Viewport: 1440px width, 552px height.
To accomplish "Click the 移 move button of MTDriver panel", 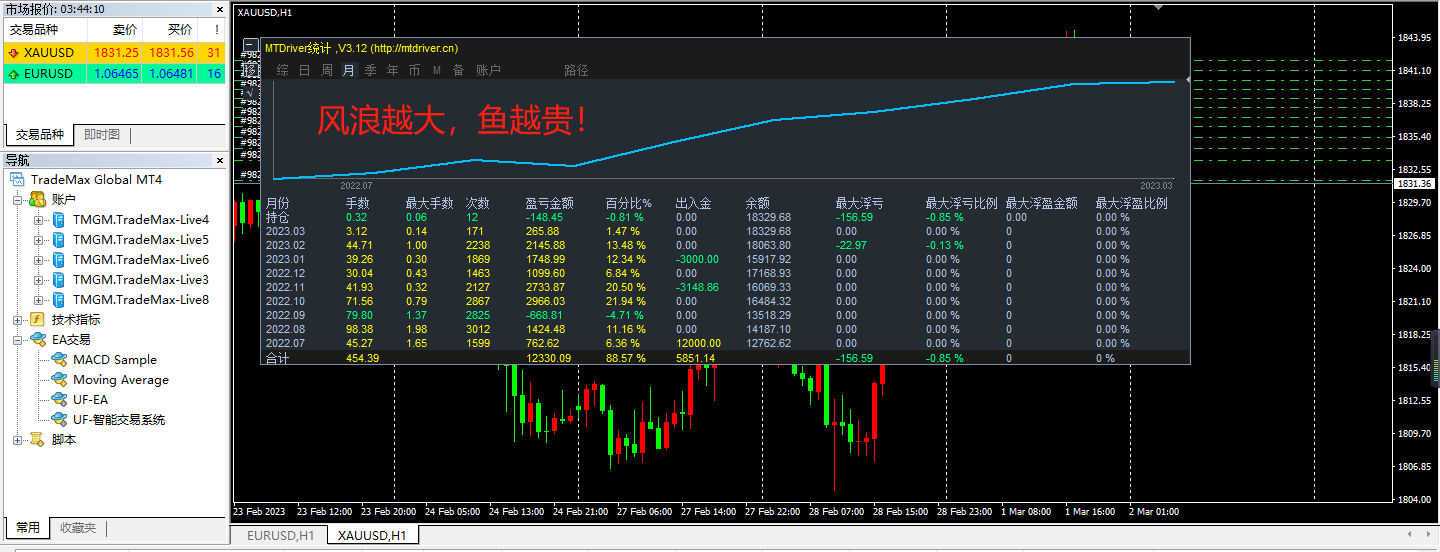I will [251, 71].
